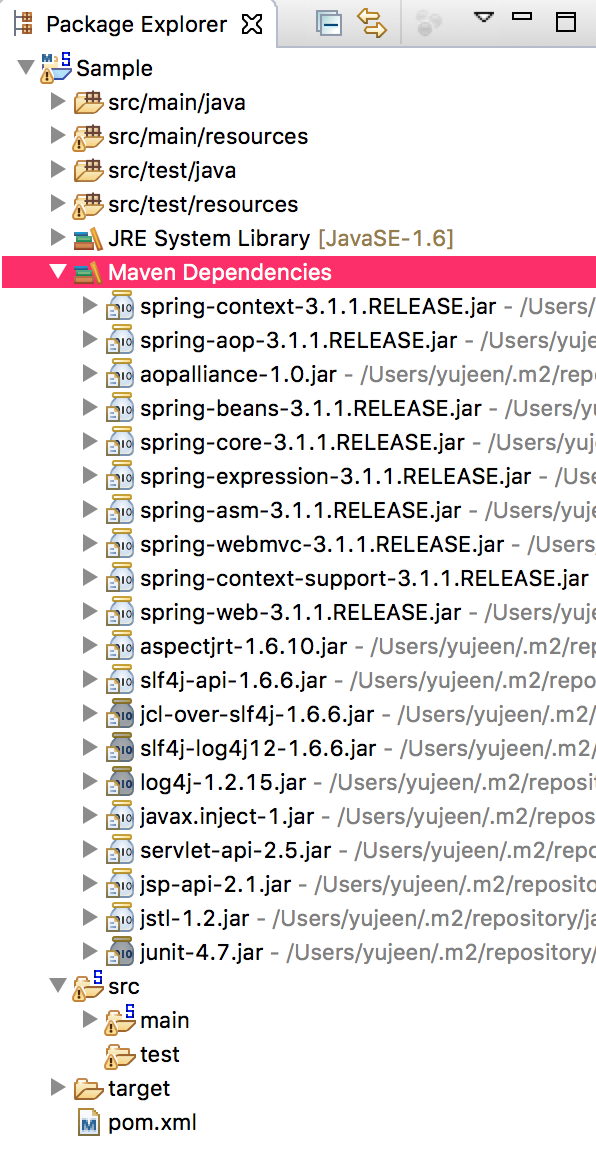This screenshot has height=1154, width=596.
Task: Click the Sample project icon
Action: pos(57,66)
